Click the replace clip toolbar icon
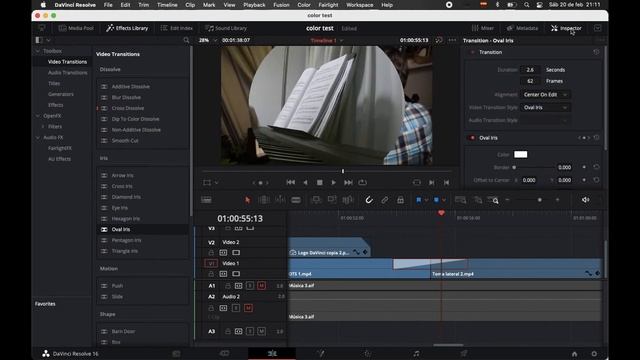The width and height of the screenshot is (640, 360). 348,200
